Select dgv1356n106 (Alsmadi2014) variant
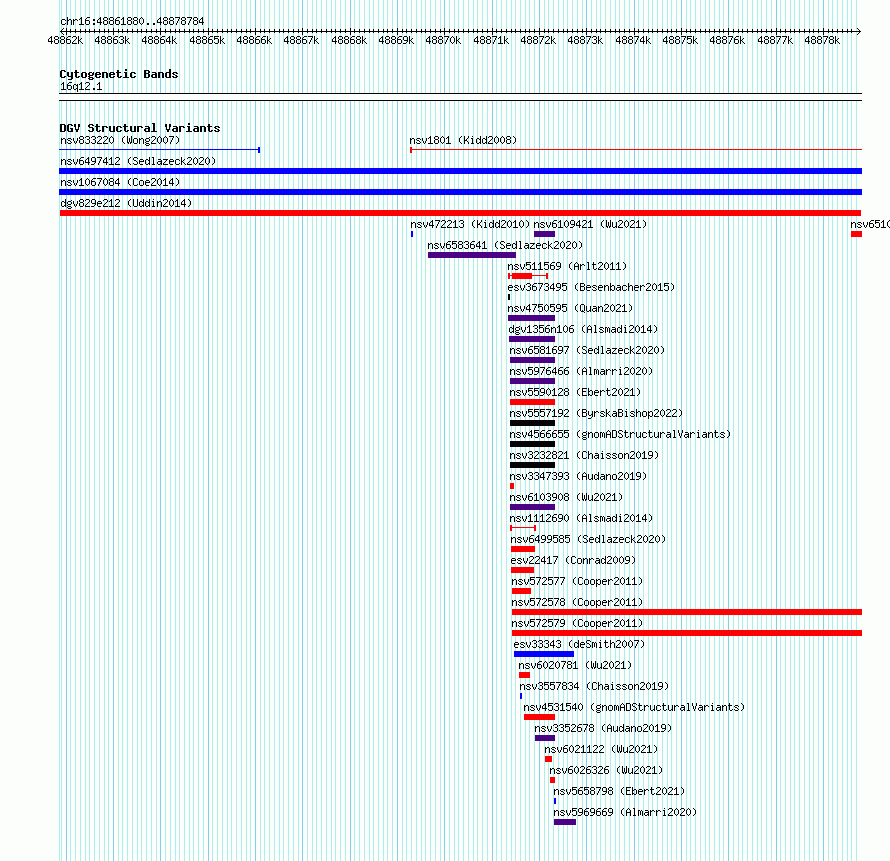The height and width of the screenshot is (861, 890). click(583, 329)
